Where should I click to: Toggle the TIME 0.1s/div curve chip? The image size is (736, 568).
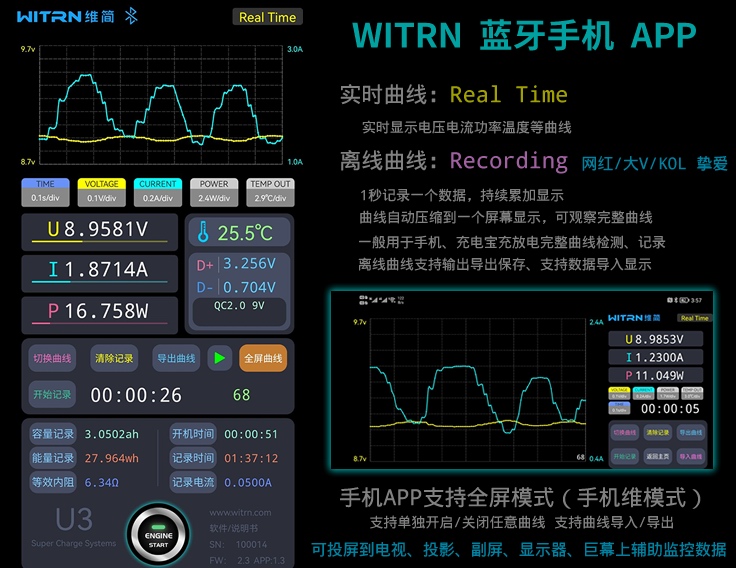tap(46, 192)
